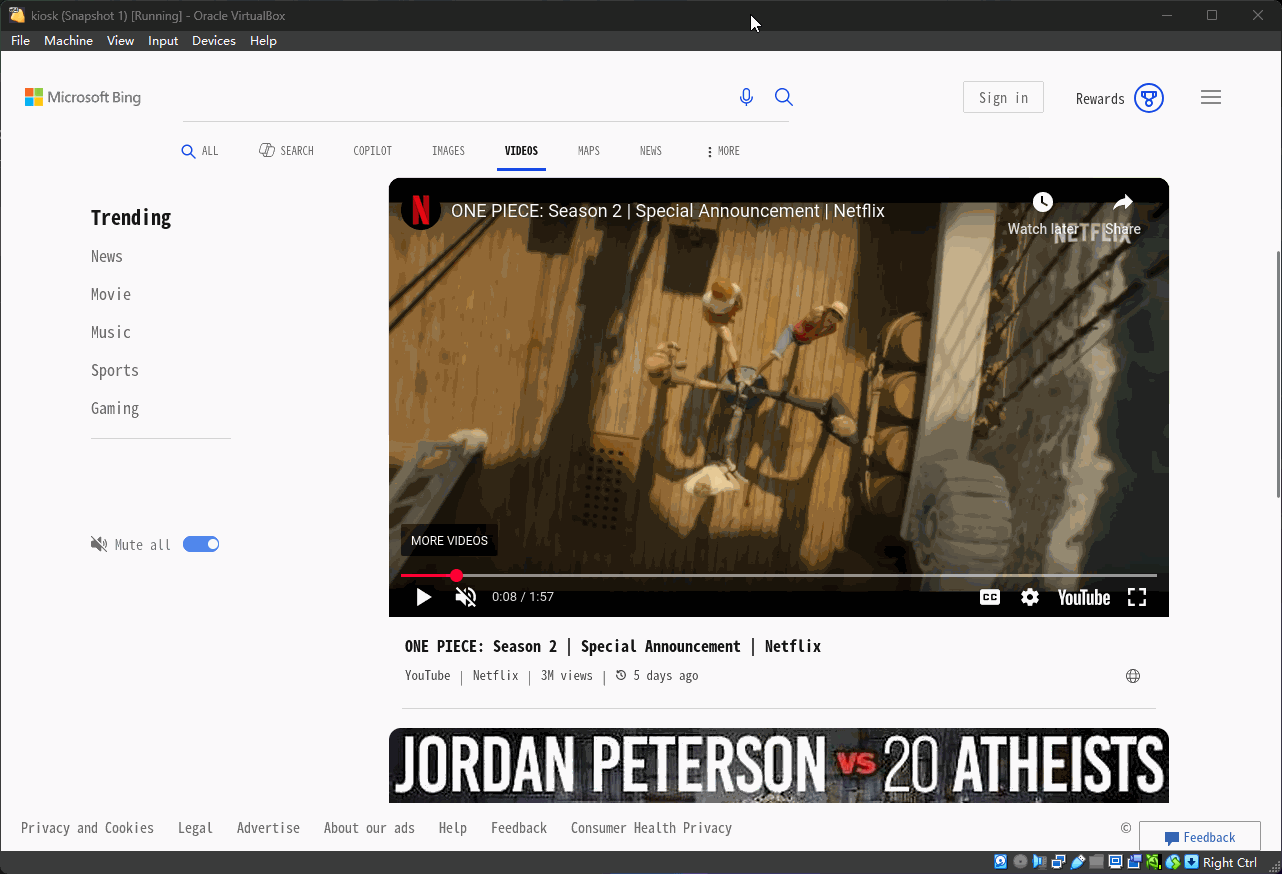Switch to the ALL search tab
This screenshot has height=874, width=1282.
[200, 151]
